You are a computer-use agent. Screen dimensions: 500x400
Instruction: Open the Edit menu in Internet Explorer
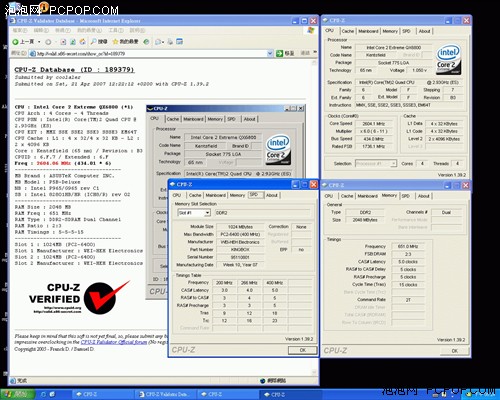41,30
